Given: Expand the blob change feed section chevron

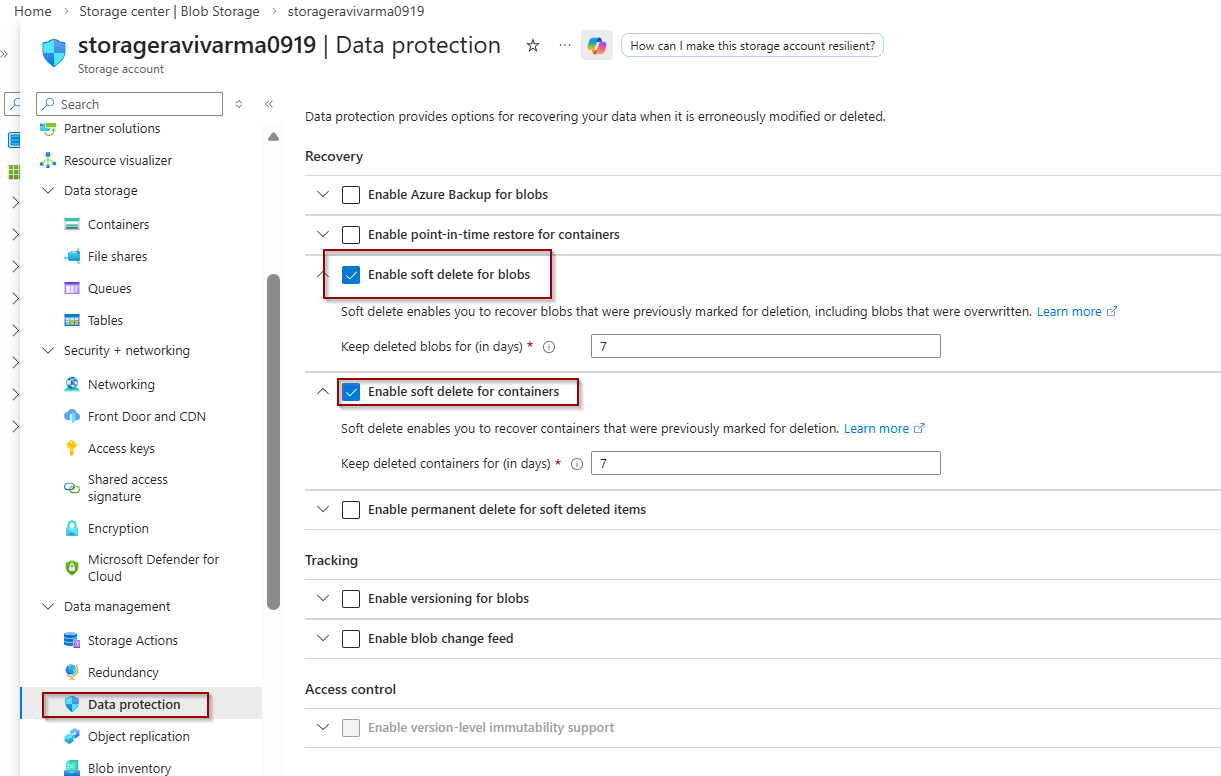Looking at the screenshot, I should coord(322,639).
